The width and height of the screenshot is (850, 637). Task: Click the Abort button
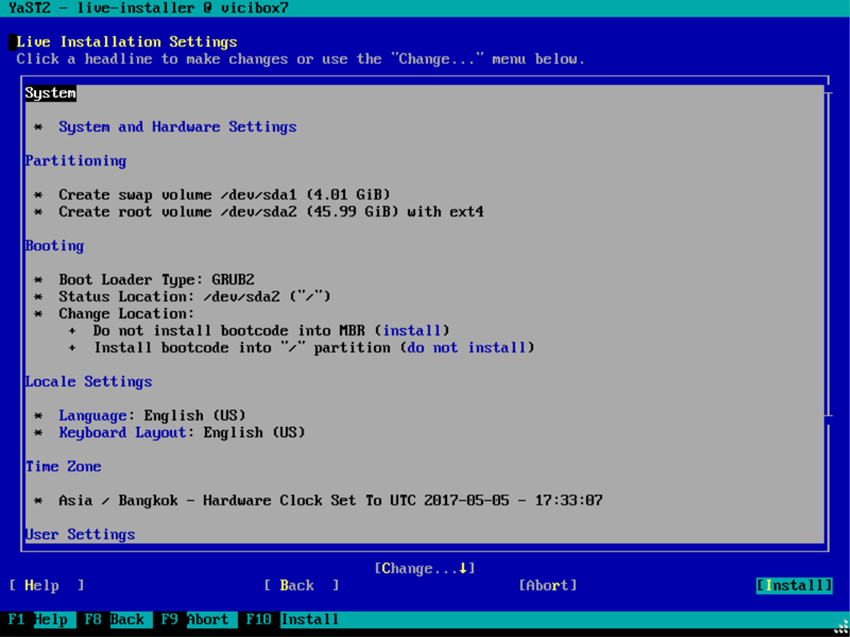(548, 585)
